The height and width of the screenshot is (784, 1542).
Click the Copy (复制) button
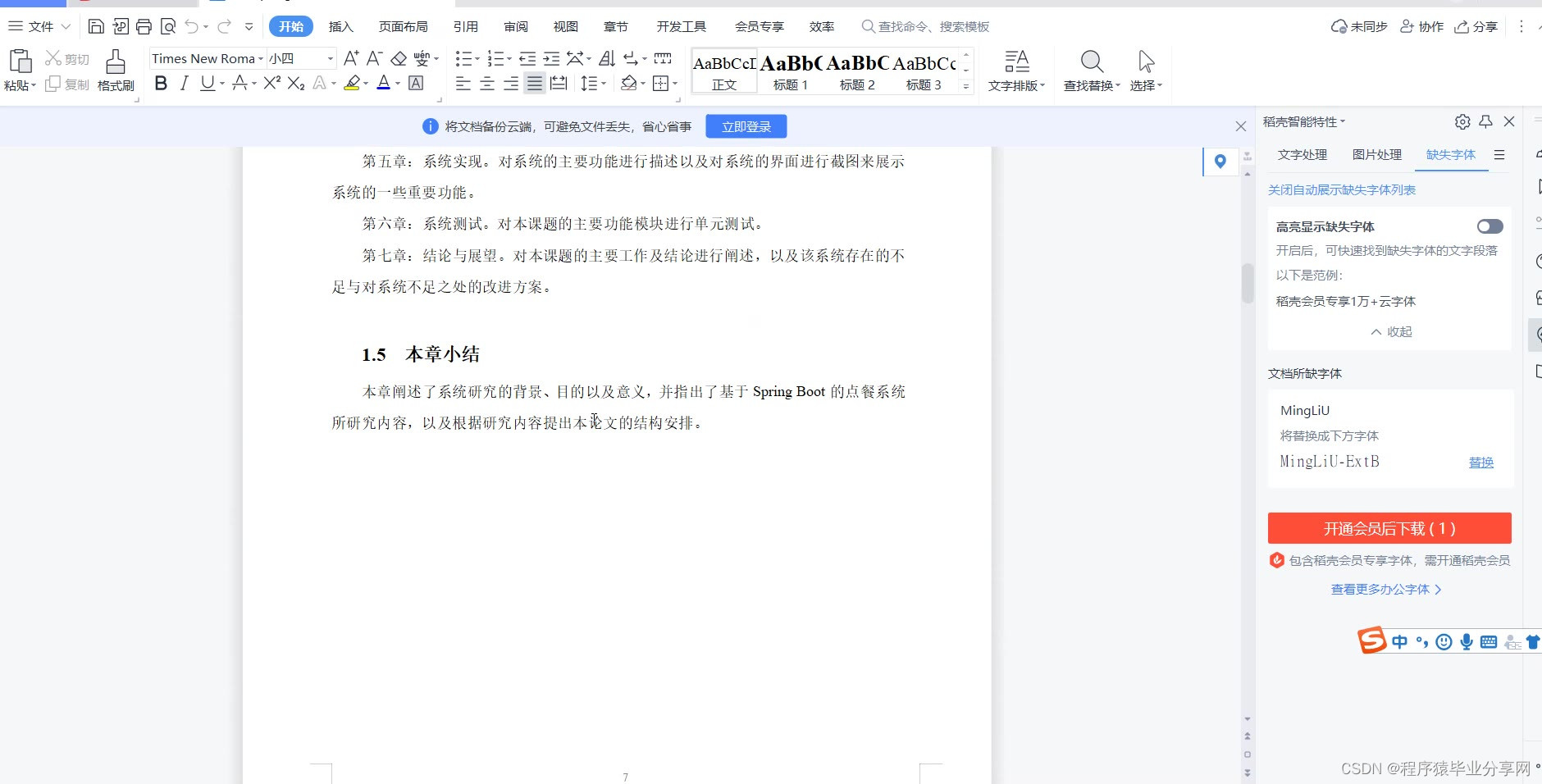pos(67,84)
